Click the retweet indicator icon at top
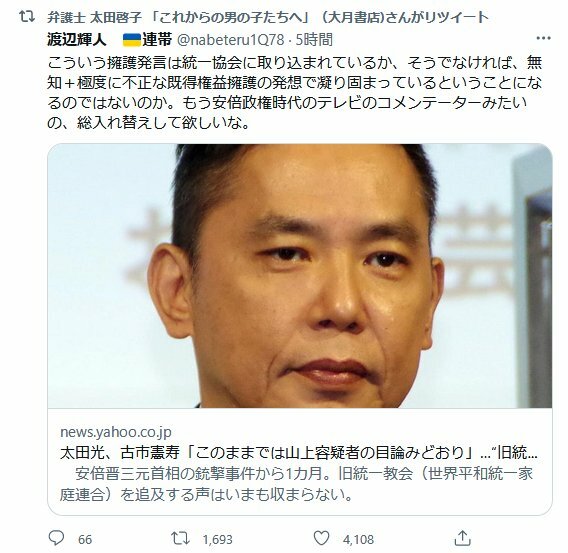This screenshot has height=553, width=568. [27, 17]
